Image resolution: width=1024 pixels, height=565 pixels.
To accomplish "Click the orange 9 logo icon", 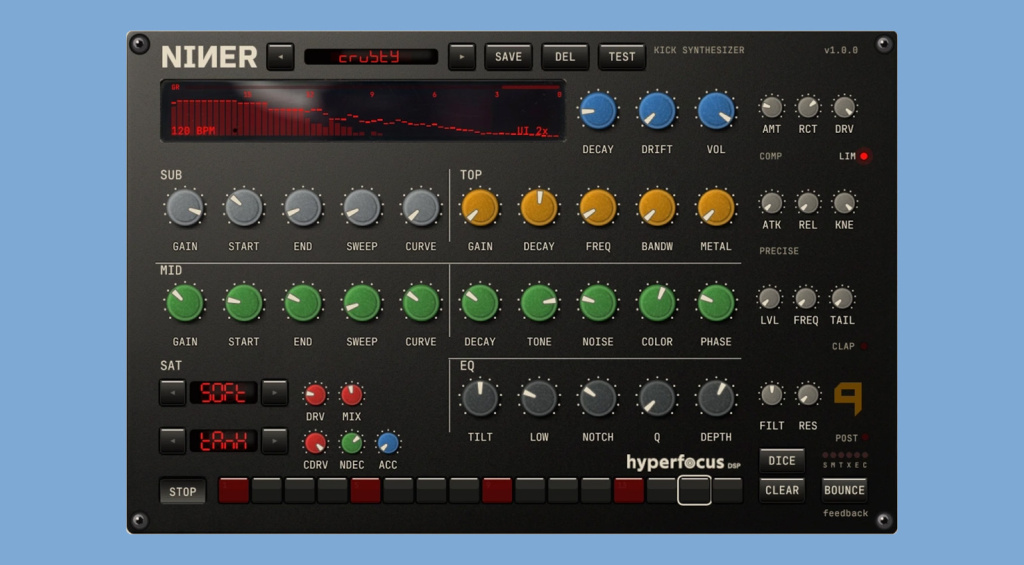I will coord(848,398).
